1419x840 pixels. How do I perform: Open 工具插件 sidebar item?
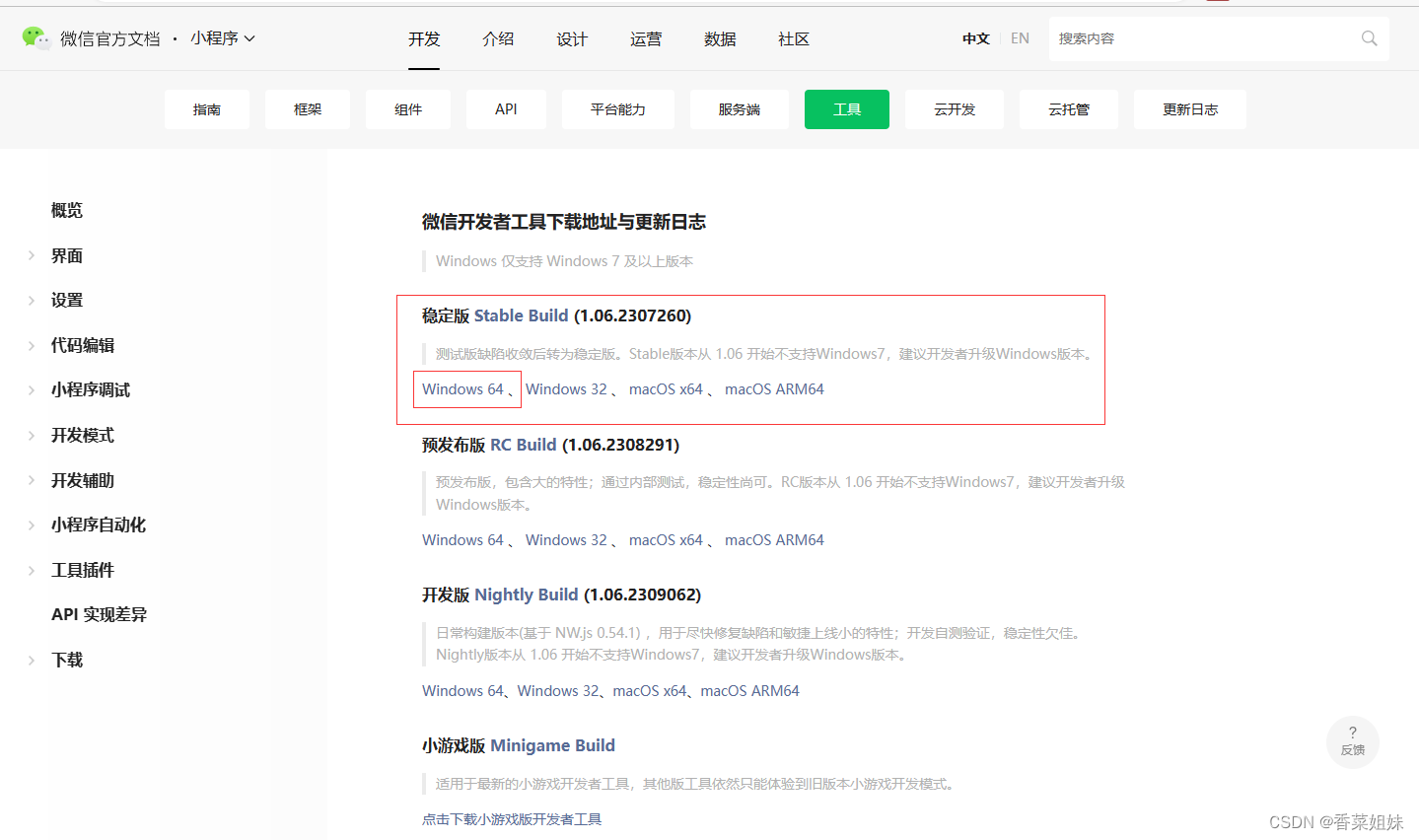pyautogui.click(x=83, y=570)
